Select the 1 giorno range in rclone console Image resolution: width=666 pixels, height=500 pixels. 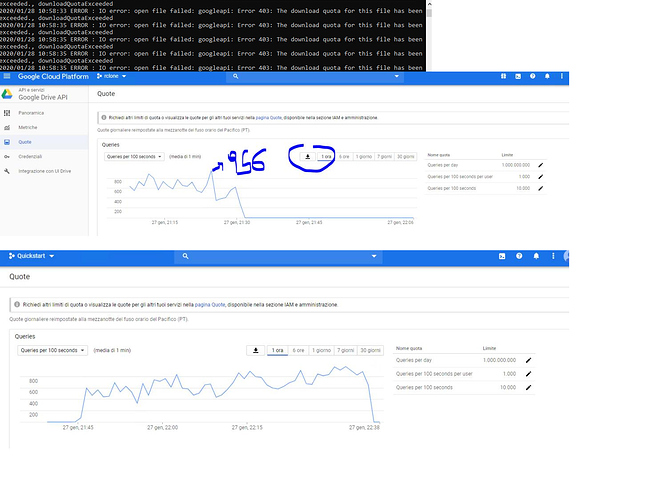click(x=364, y=157)
